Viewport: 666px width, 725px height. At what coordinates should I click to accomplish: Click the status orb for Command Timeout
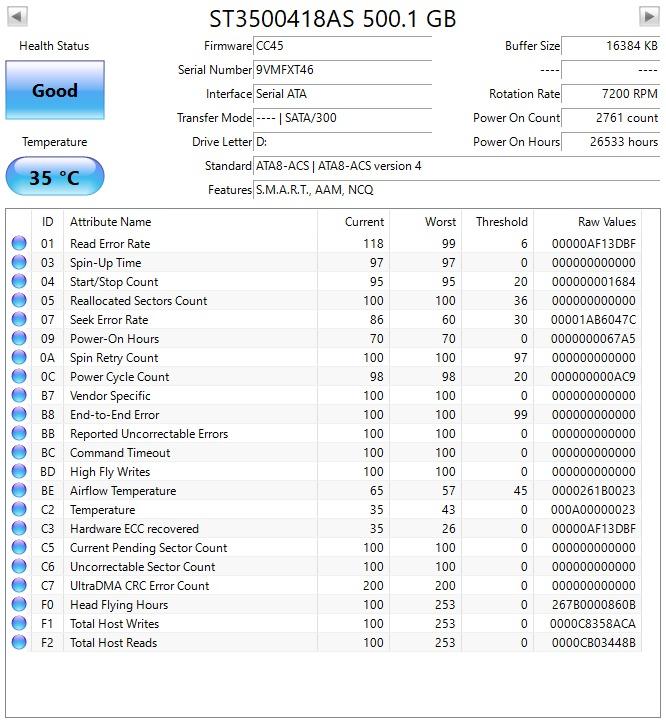(x=19, y=452)
